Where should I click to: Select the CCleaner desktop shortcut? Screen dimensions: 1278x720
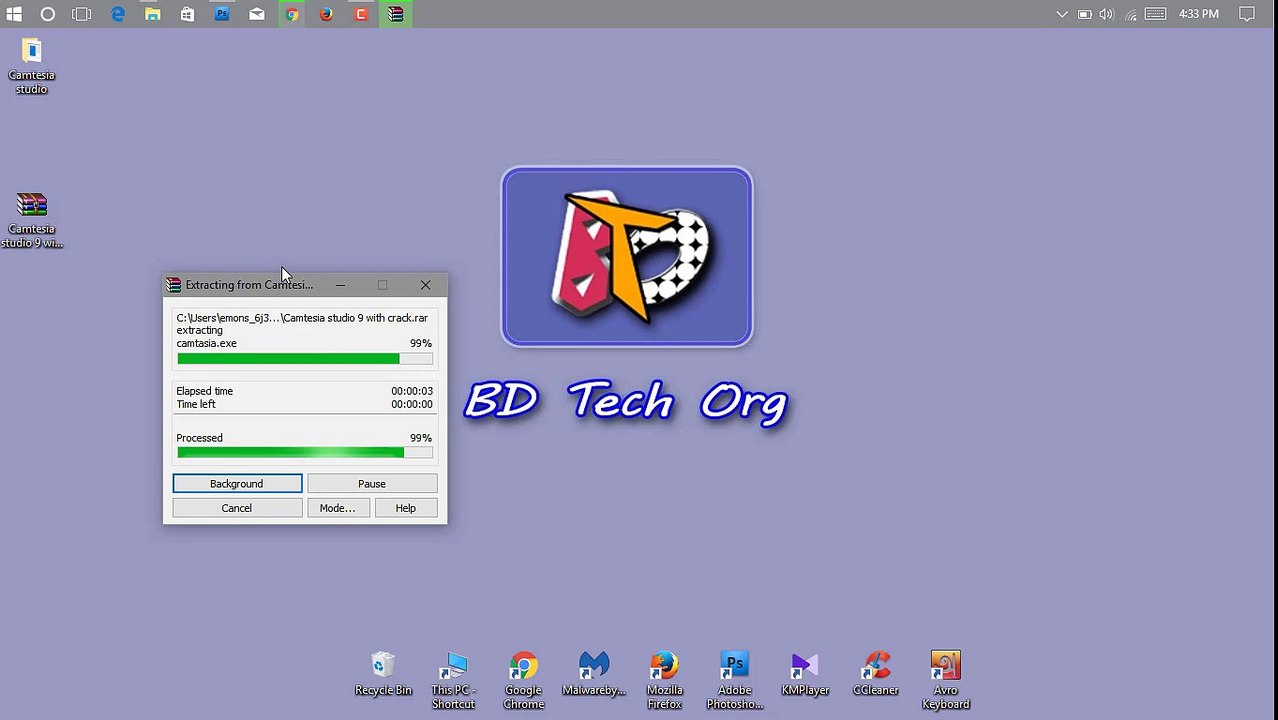(x=876, y=675)
